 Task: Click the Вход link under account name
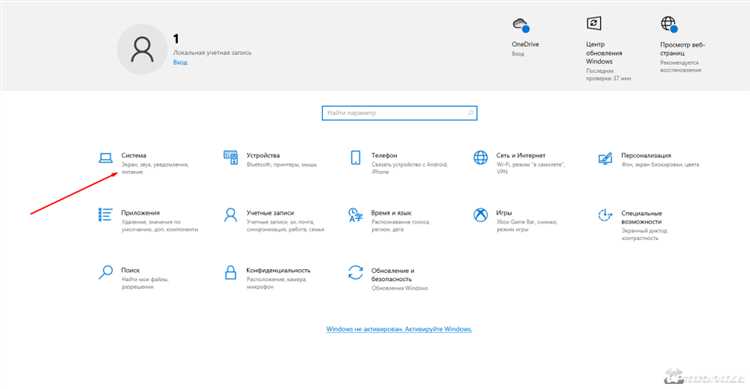pos(180,62)
